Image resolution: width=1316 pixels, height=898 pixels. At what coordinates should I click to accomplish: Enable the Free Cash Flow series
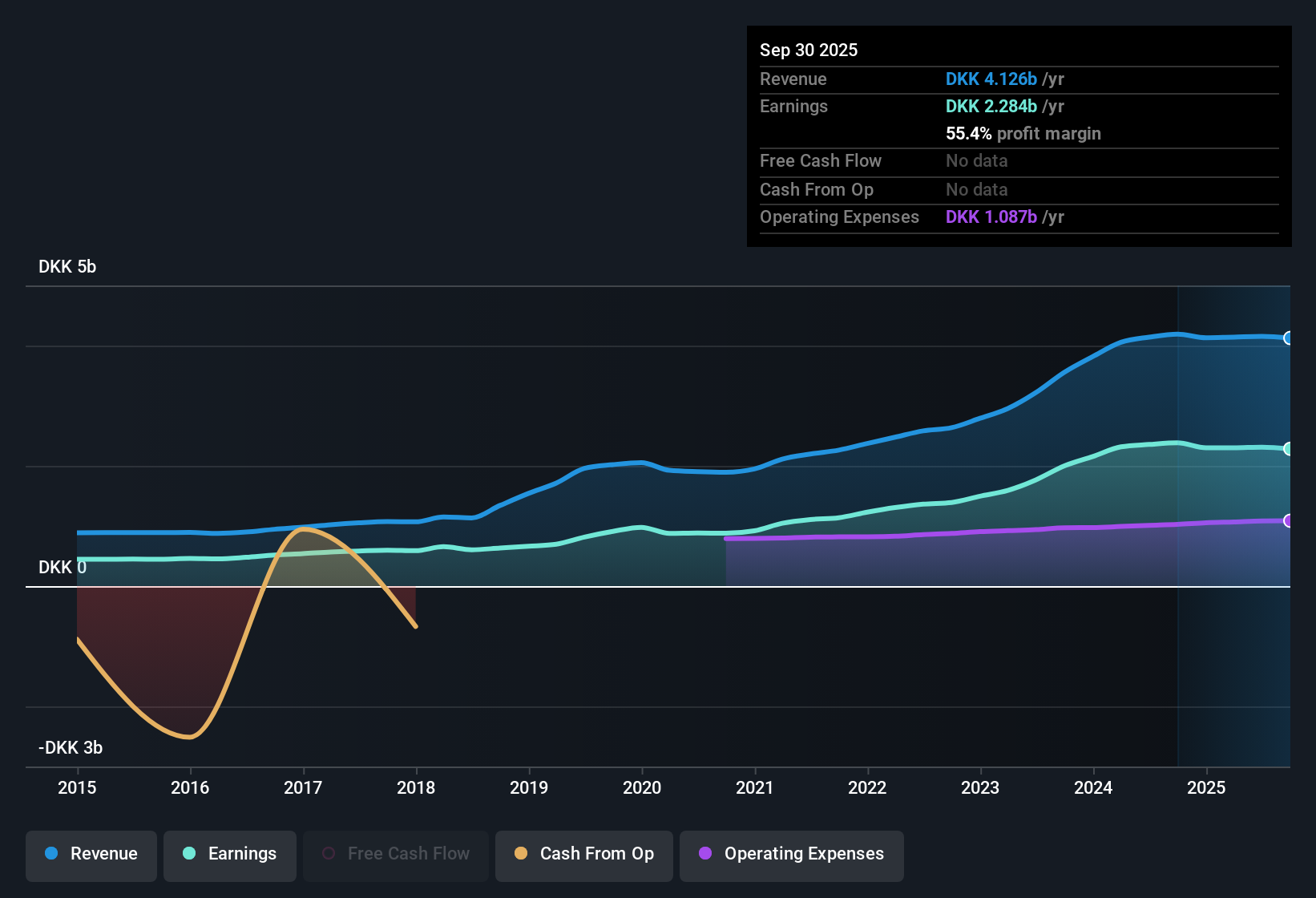point(396,854)
